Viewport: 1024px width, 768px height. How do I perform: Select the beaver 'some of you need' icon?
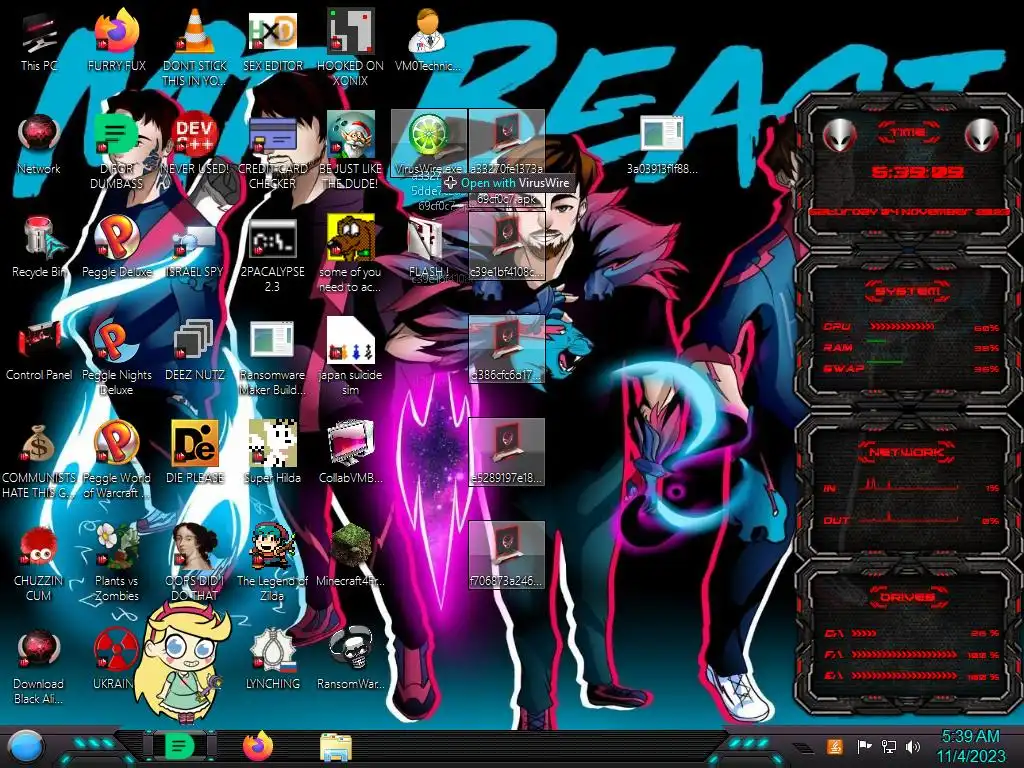[x=350, y=255]
